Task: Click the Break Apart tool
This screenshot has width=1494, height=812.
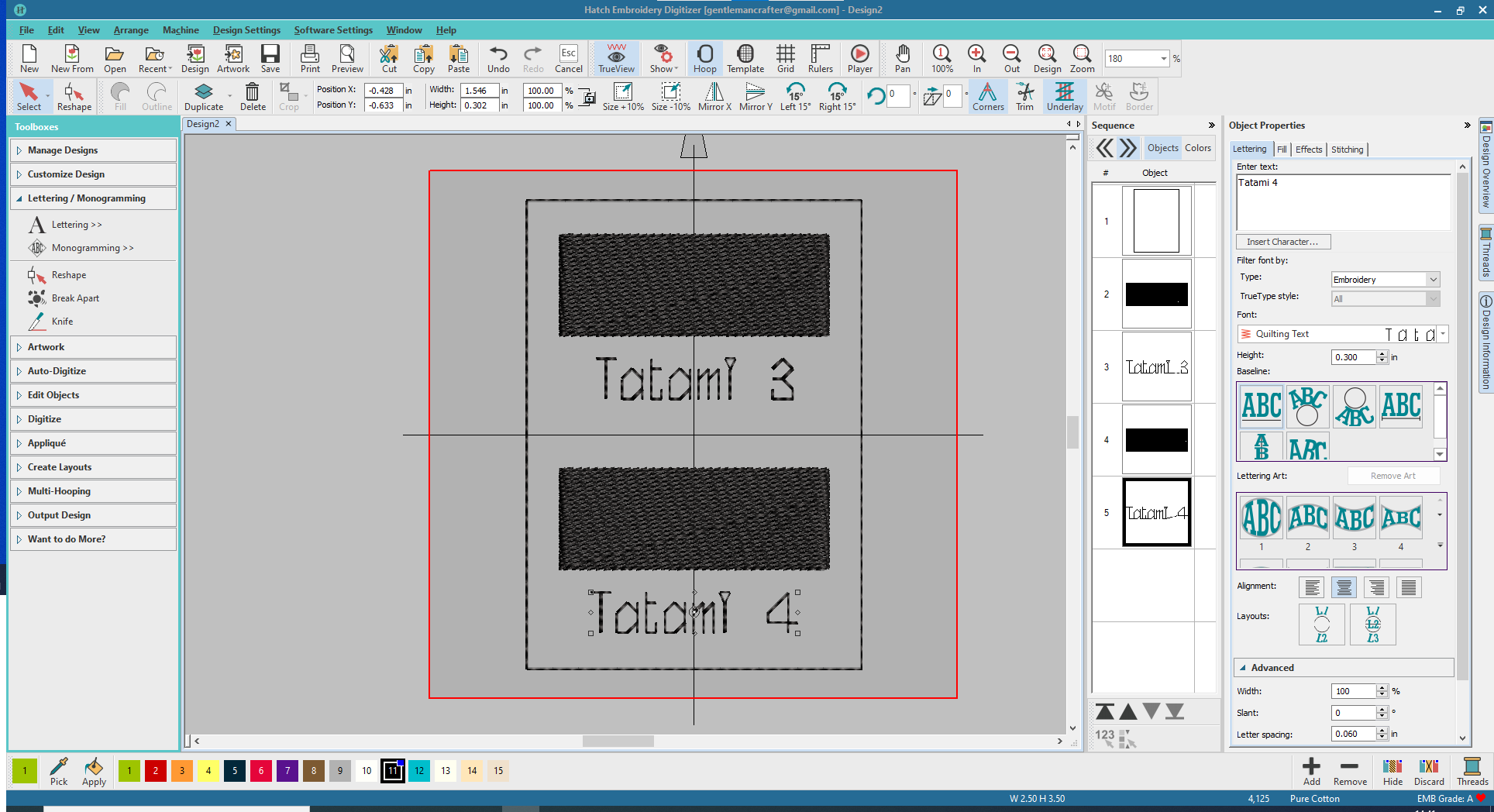Action: pyautogui.click(x=75, y=298)
